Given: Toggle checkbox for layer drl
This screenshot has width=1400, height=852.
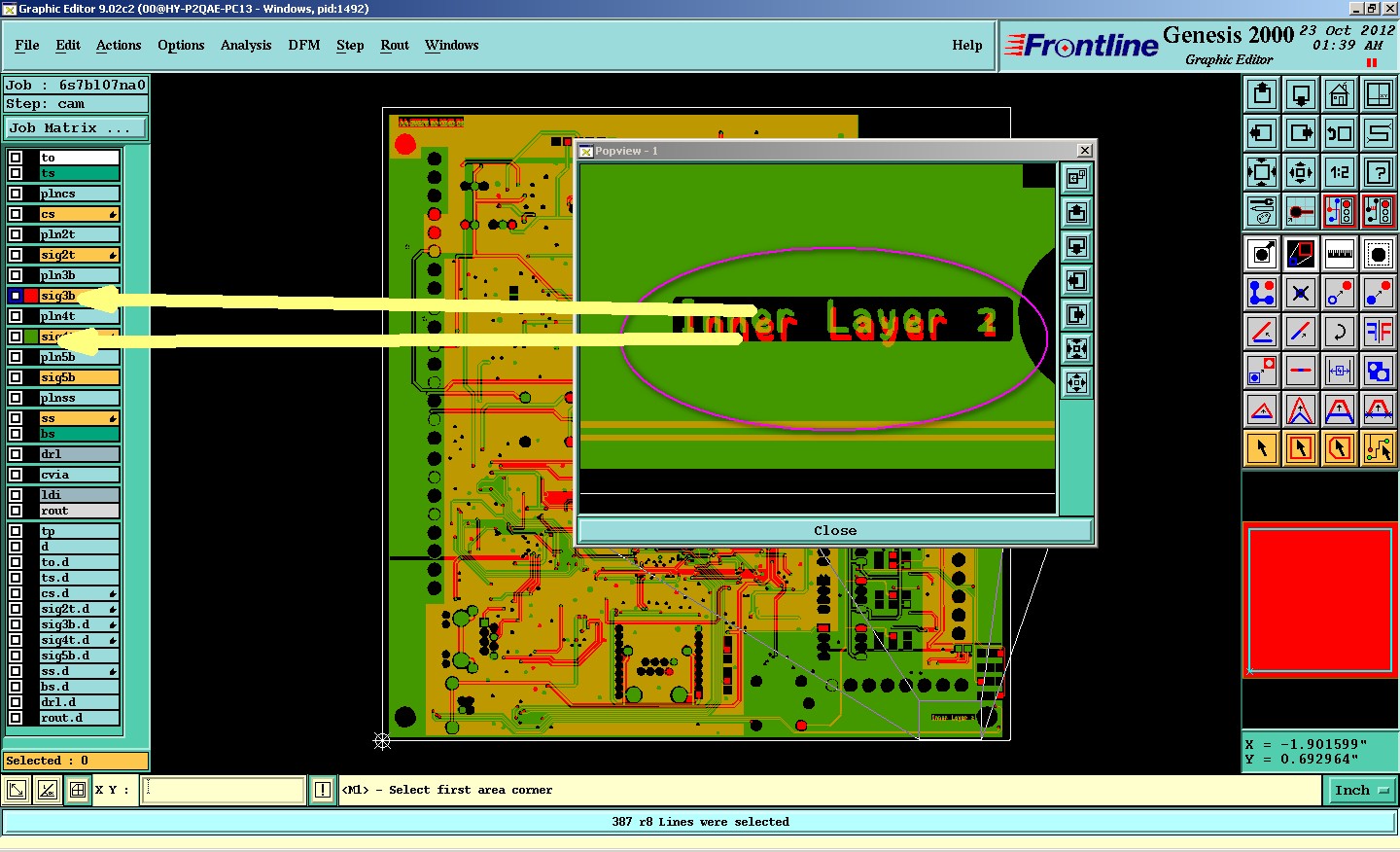Looking at the screenshot, I should click(16, 454).
